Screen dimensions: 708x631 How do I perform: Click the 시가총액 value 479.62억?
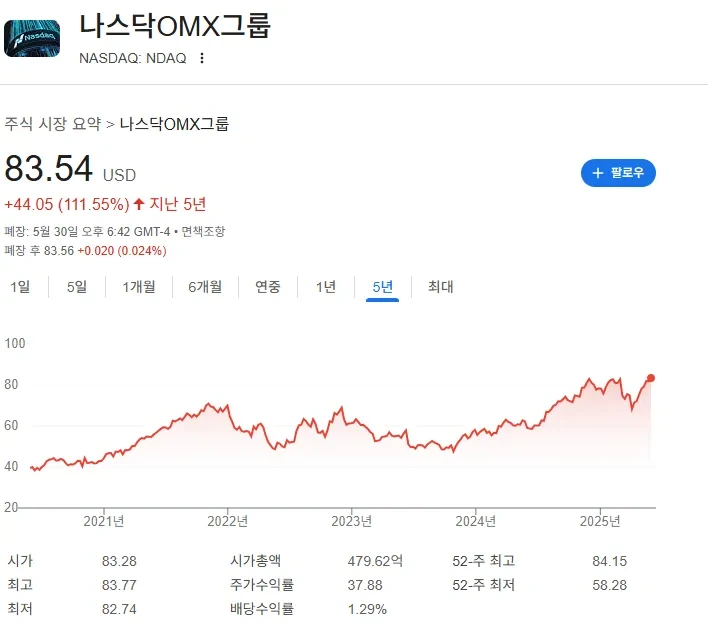coord(375,561)
